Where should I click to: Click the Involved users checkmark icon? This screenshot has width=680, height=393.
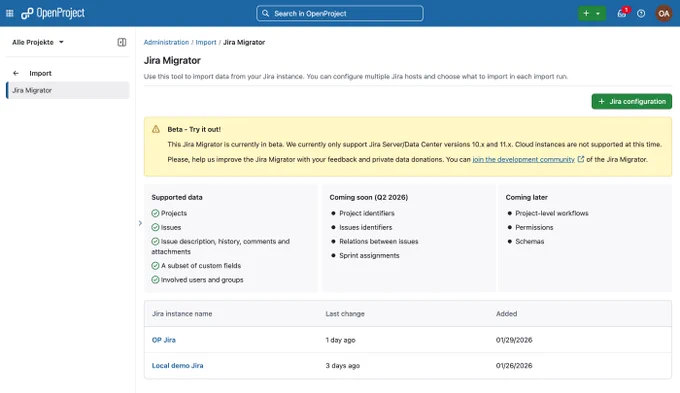pyautogui.click(x=155, y=280)
